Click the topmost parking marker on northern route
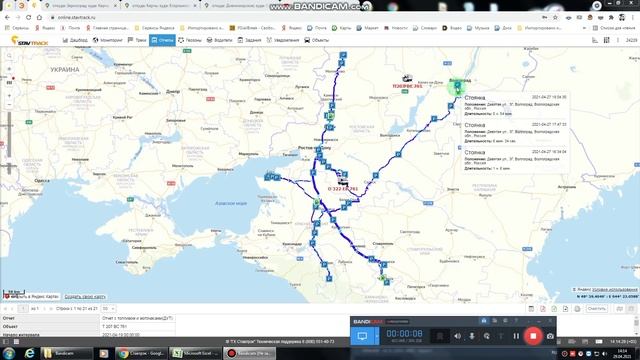640x360 pixels. pyautogui.click(x=343, y=55)
